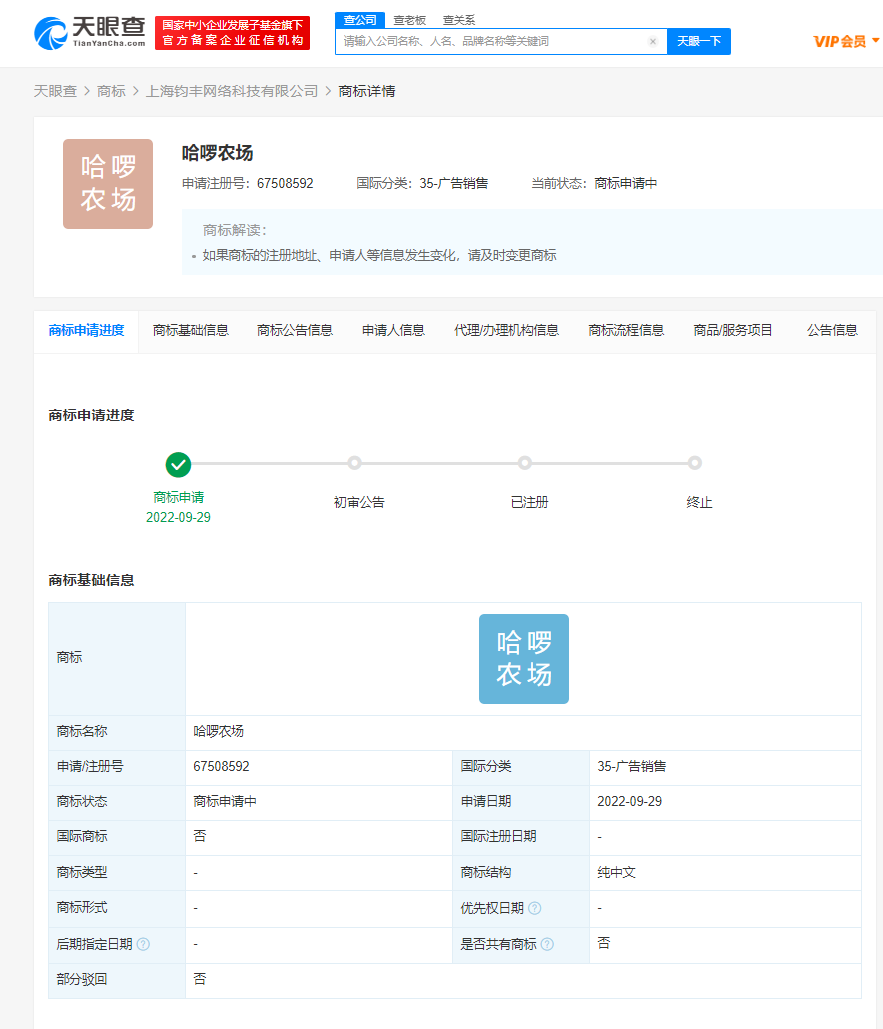Select the 查关系 search mode
The height and width of the screenshot is (1029, 883).
459,20
